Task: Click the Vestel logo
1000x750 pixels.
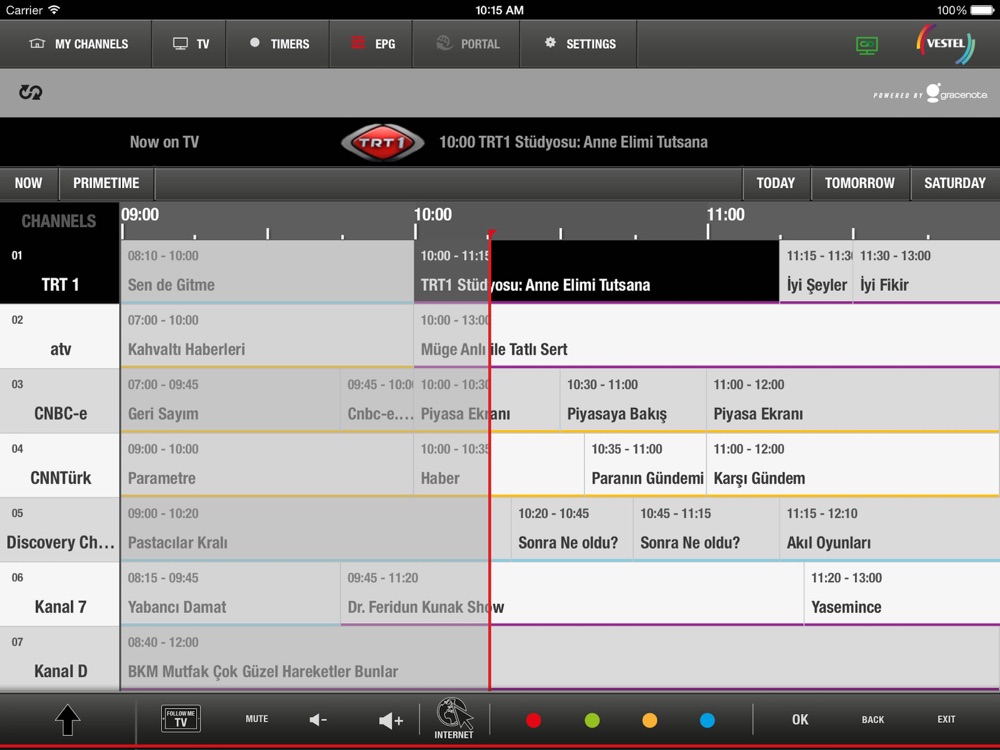Action: click(x=946, y=44)
